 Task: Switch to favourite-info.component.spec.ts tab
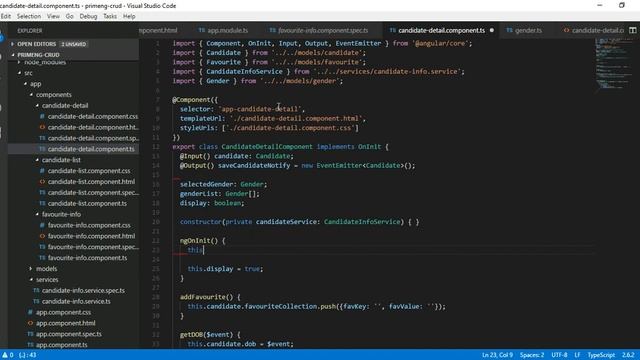point(322,30)
